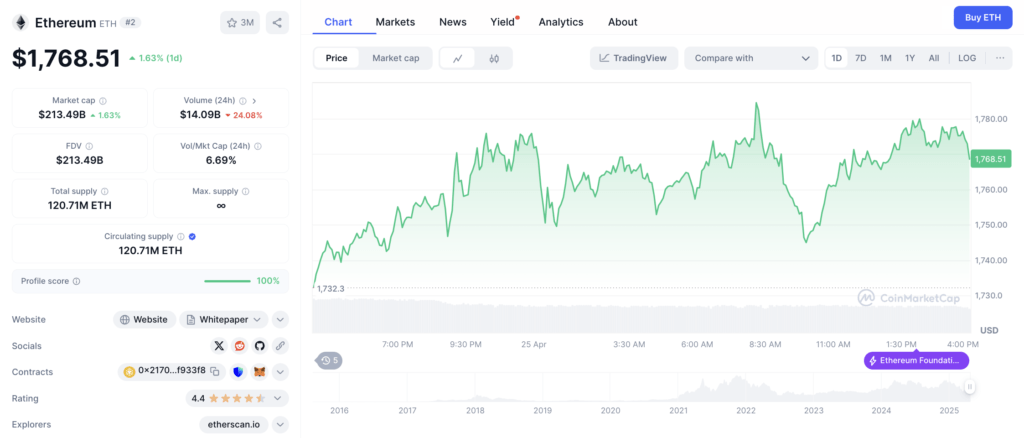Show info icon next to FDV
The height and width of the screenshot is (438, 1024).
[89, 146]
